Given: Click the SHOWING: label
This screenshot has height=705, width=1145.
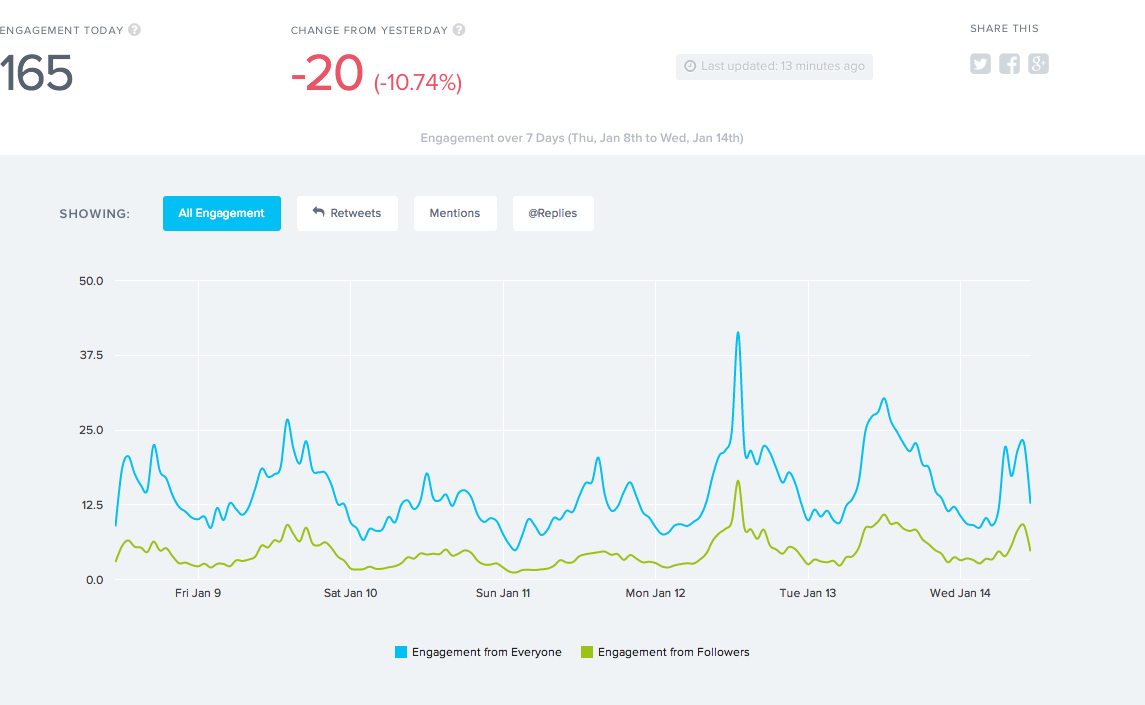Looking at the screenshot, I should pos(95,214).
